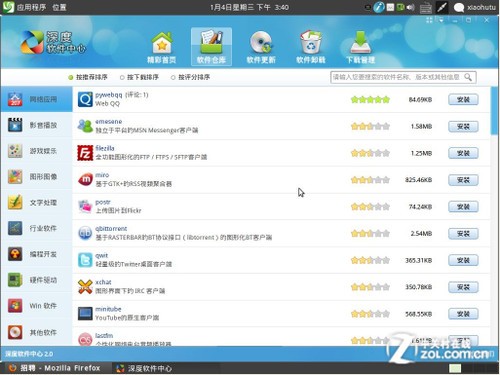Click the star rating of pywebqq
Screen dimensions: 500x375
pyautogui.click(x=370, y=100)
